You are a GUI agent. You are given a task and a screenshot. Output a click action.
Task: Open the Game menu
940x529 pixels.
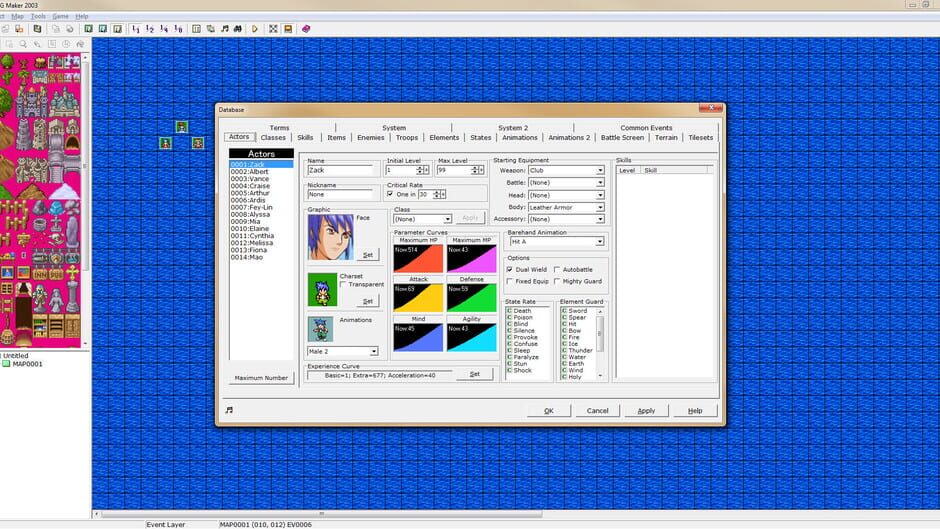(60, 16)
